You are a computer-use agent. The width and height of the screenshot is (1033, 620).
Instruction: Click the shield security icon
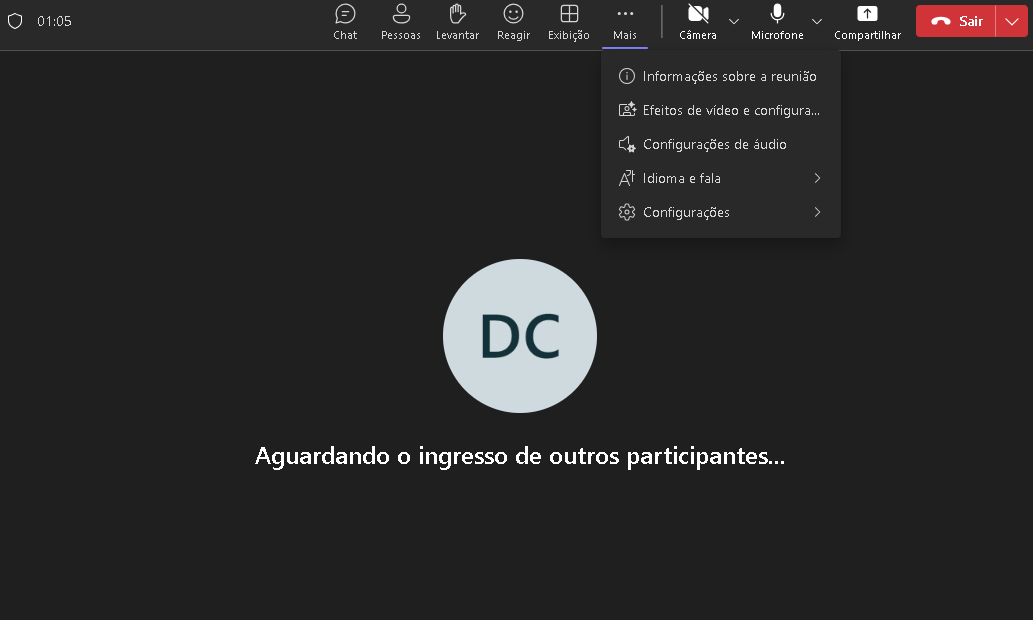coord(15,21)
